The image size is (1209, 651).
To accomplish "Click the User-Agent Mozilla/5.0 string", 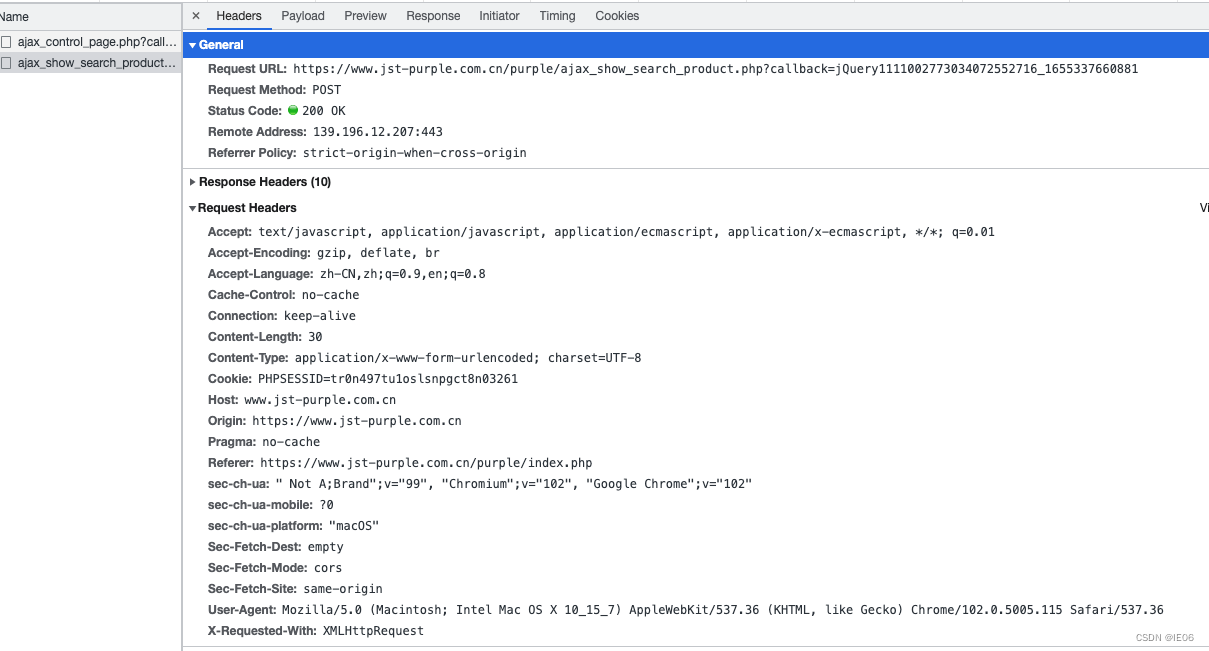I will tap(723, 610).
